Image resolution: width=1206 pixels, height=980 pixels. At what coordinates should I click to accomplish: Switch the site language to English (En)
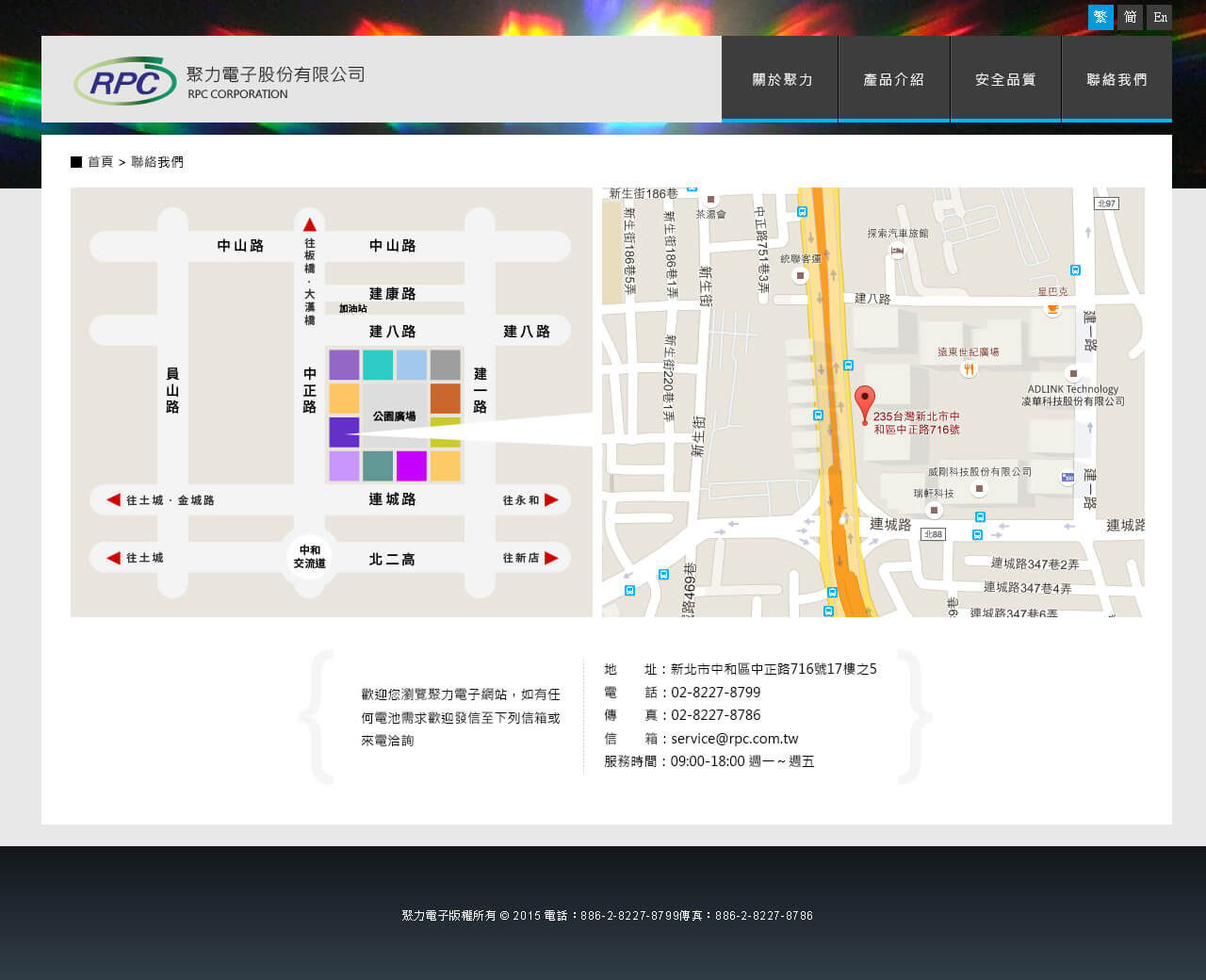pyautogui.click(x=1160, y=17)
